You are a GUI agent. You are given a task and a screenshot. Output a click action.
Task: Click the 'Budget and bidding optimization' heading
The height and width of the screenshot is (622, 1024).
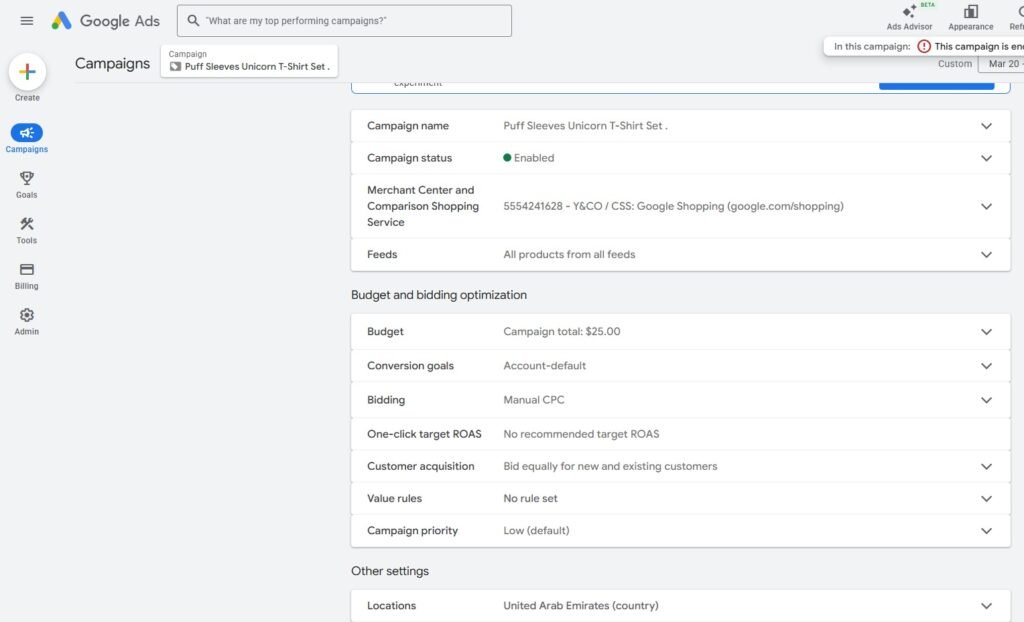pyautogui.click(x=439, y=295)
